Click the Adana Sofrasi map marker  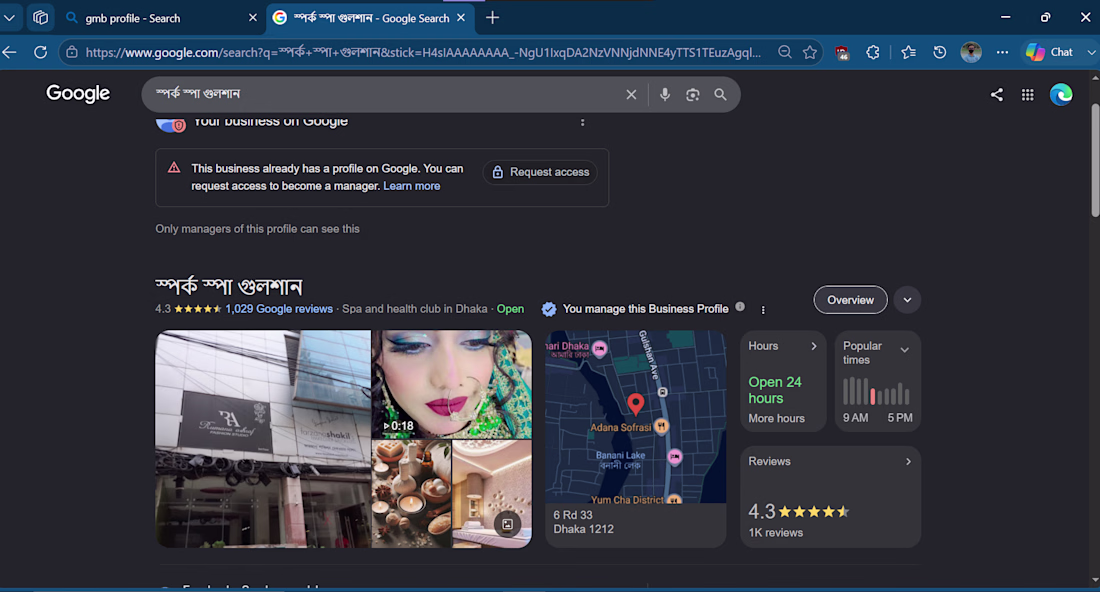(x=661, y=426)
